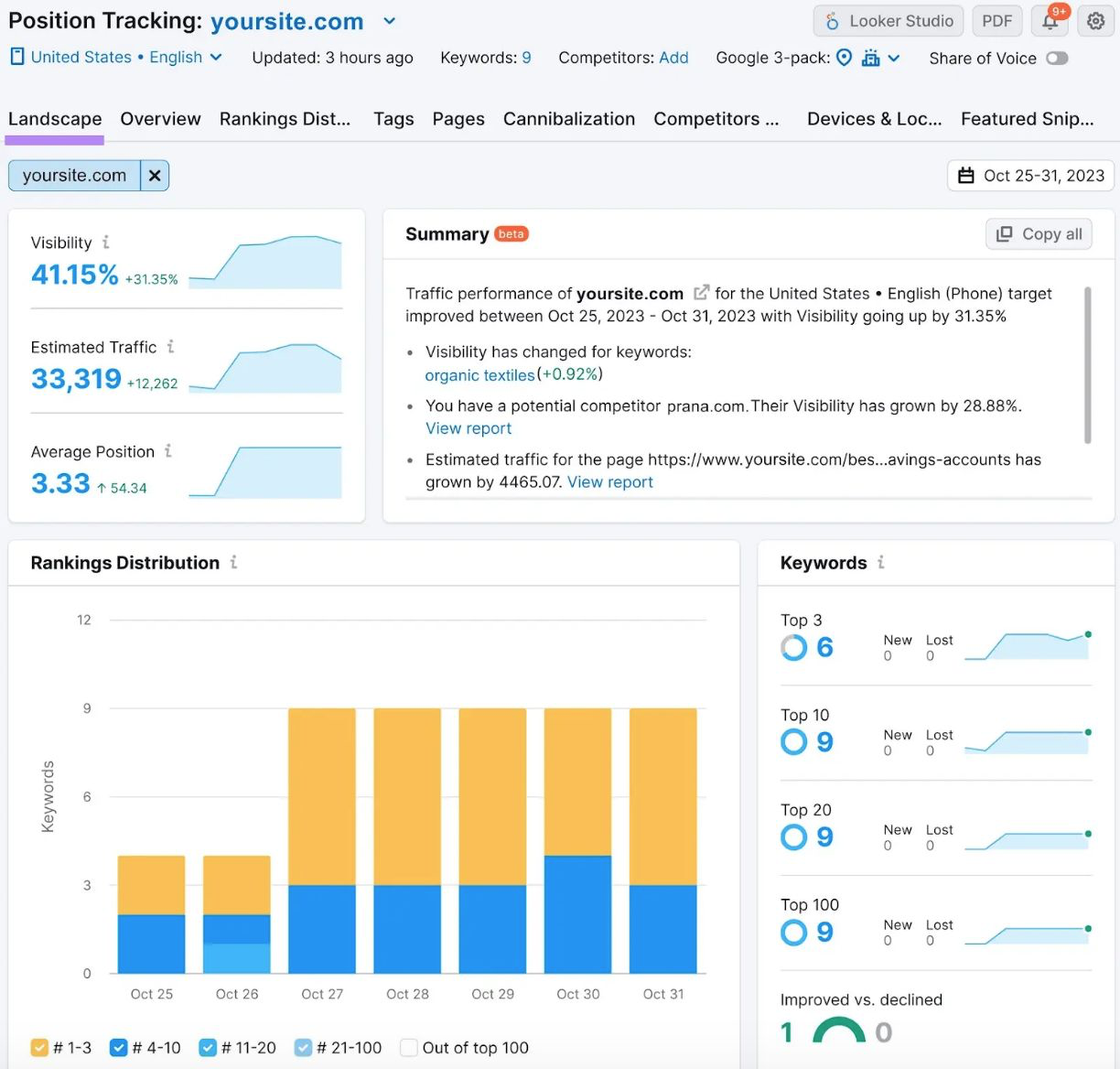1120x1069 pixels.
Task: Open the settings gear
Action: [x=1095, y=20]
